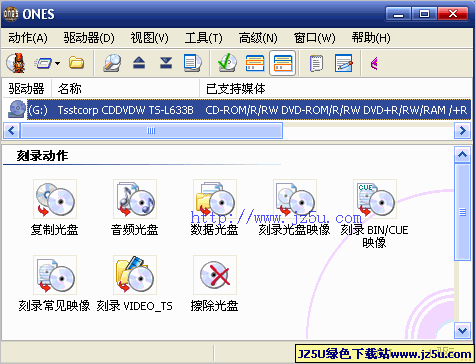Launch 数据光盘 data disc action
This screenshot has height=364, width=476.
click(215, 208)
